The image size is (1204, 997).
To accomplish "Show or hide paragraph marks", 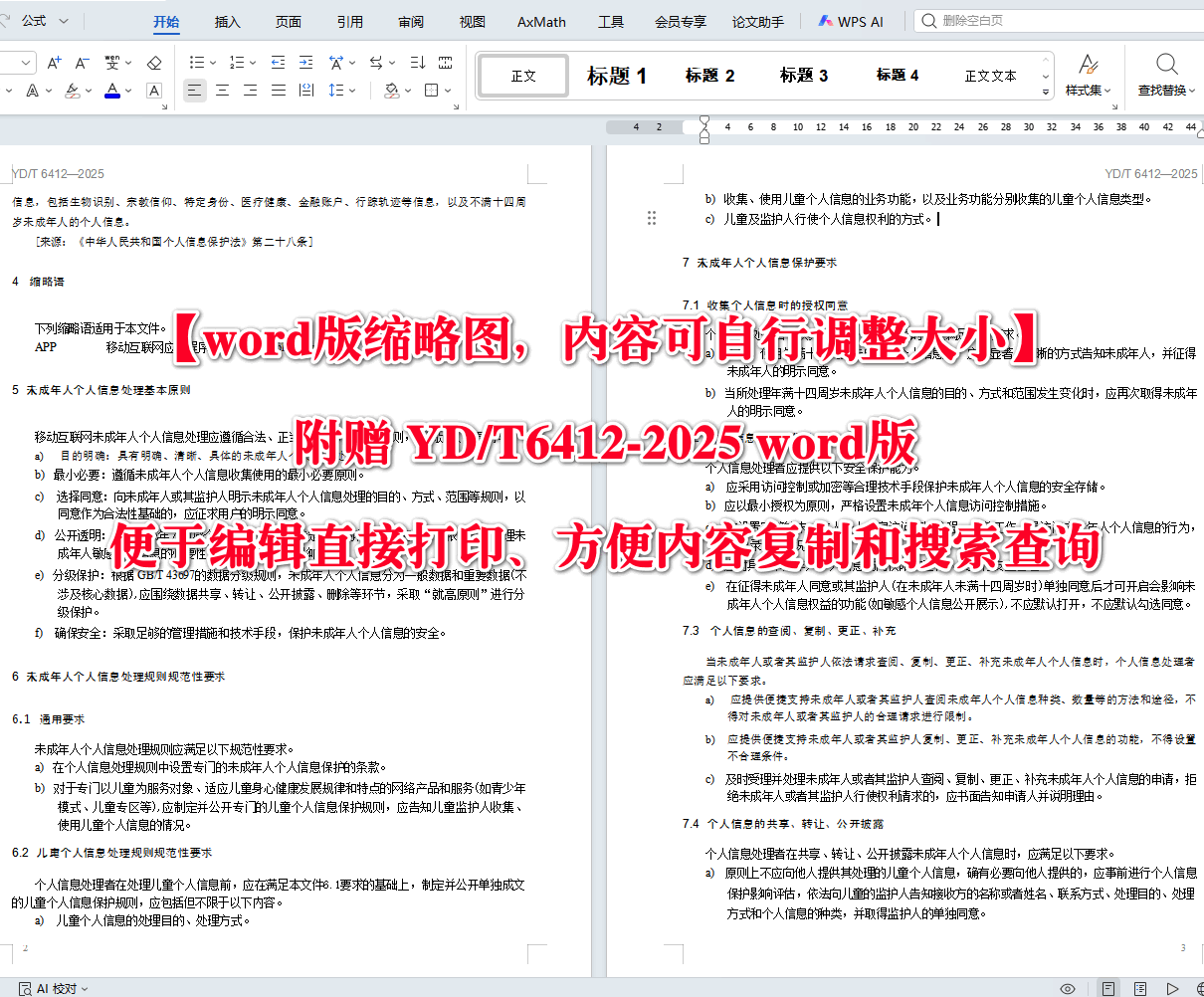I will (445, 62).
